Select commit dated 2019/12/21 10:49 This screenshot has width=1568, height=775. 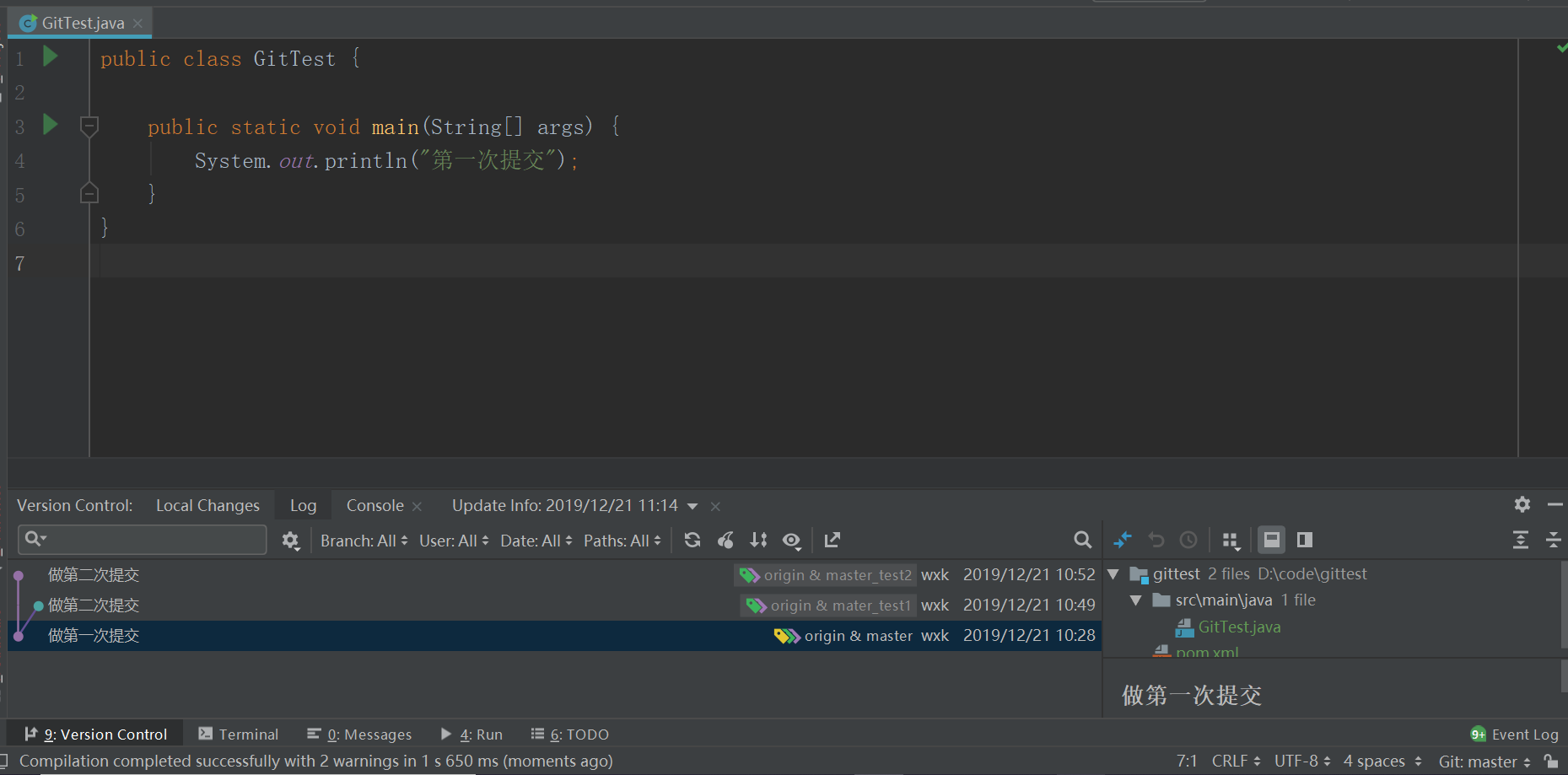point(554,605)
